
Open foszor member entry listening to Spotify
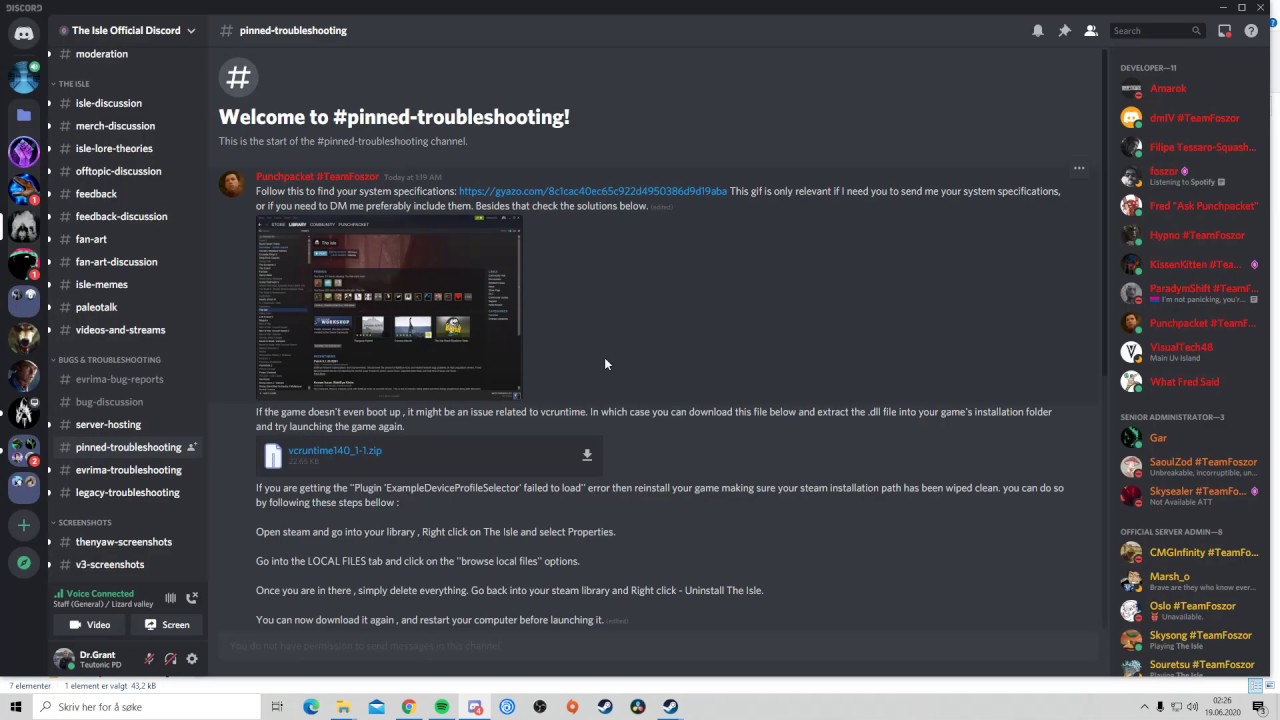click(1190, 176)
